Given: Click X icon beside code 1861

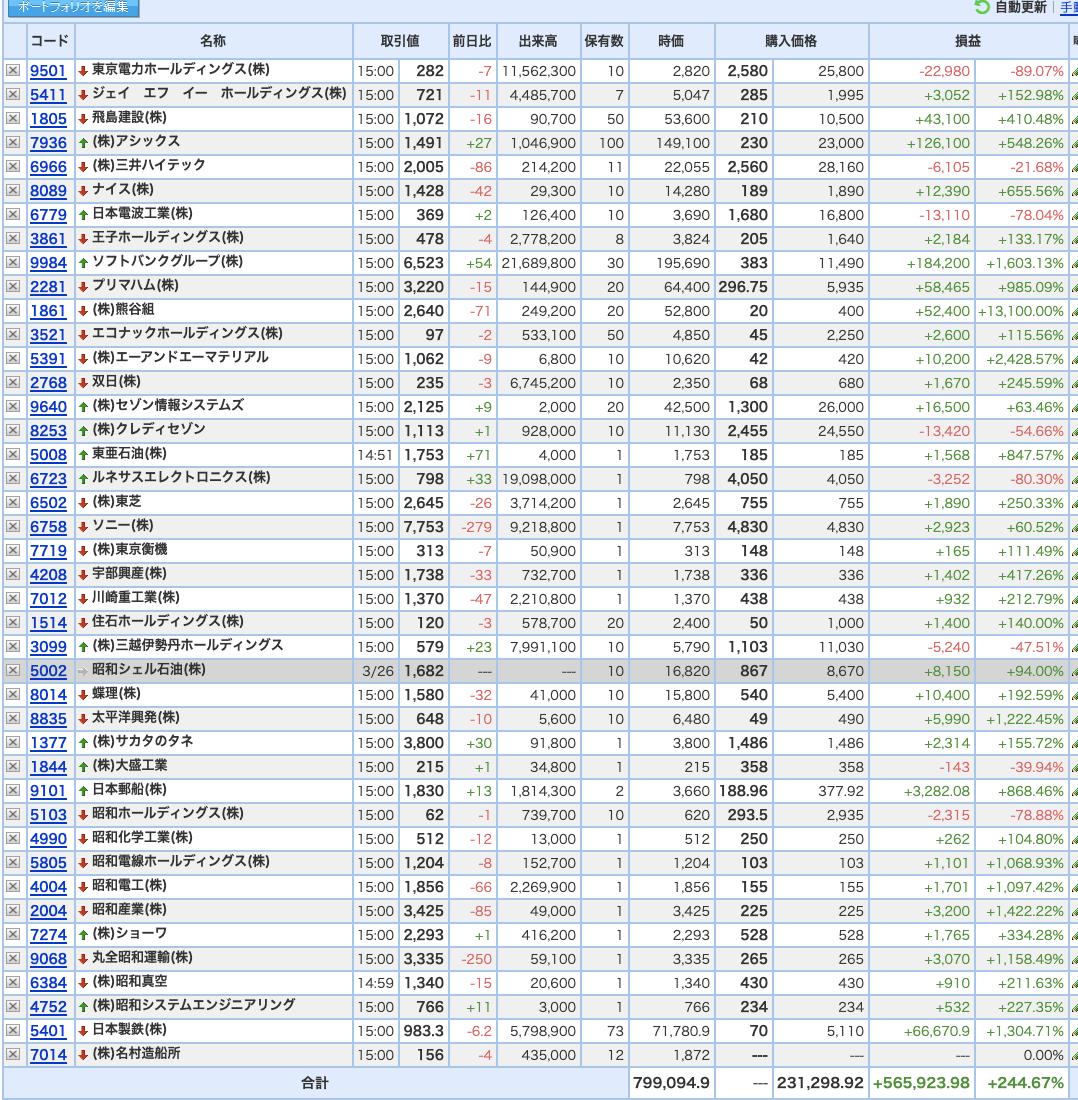Looking at the screenshot, I should tap(13, 310).
